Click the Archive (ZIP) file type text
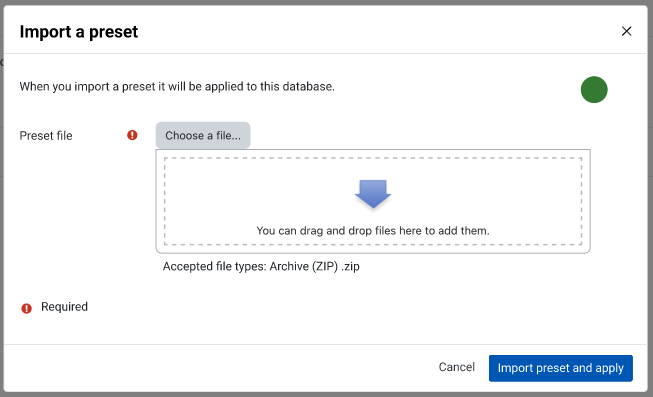653x397 pixels. tap(304, 266)
